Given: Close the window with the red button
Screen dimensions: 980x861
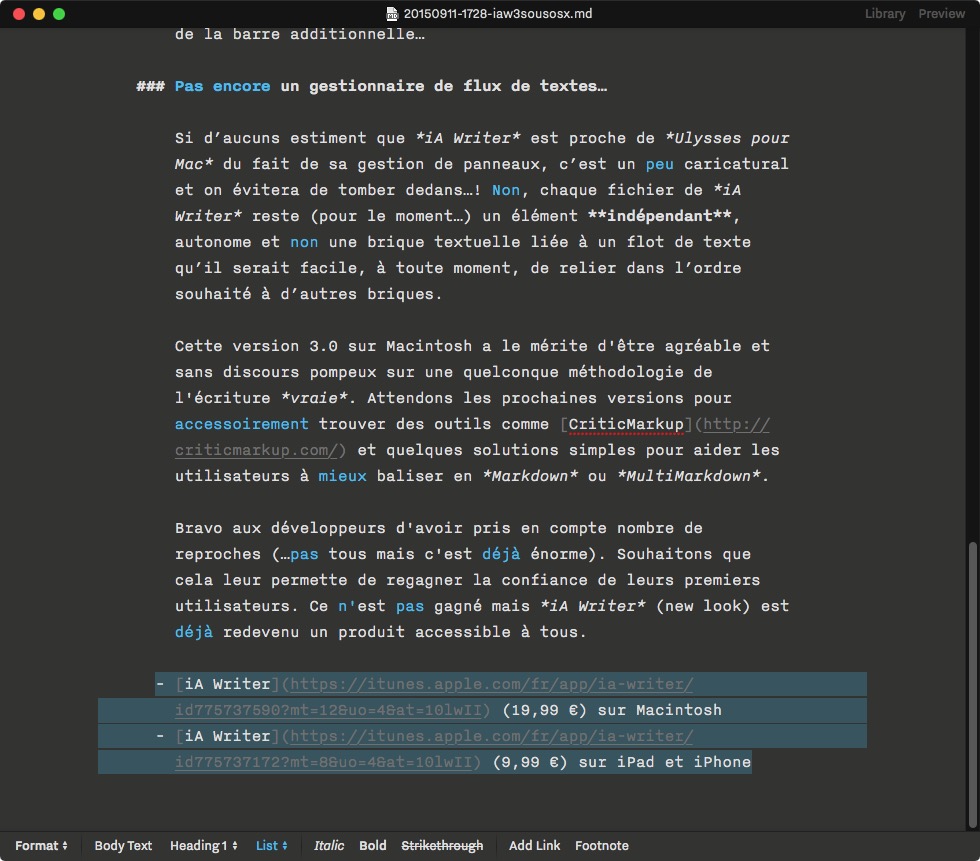Looking at the screenshot, I should (x=19, y=14).
